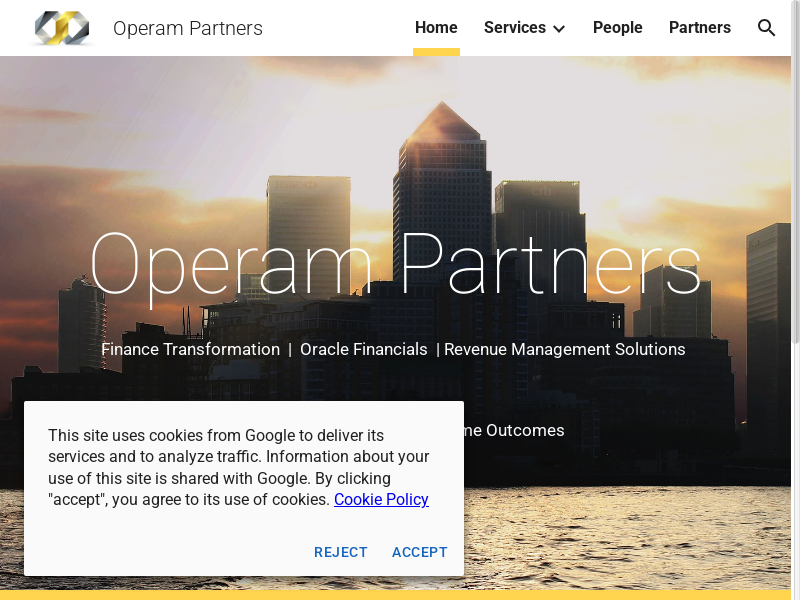Click Revenue Management Solutions tagline text
The width and height of the screenshot is (800, 600).
pyautogui.click(x=565, y=349)
